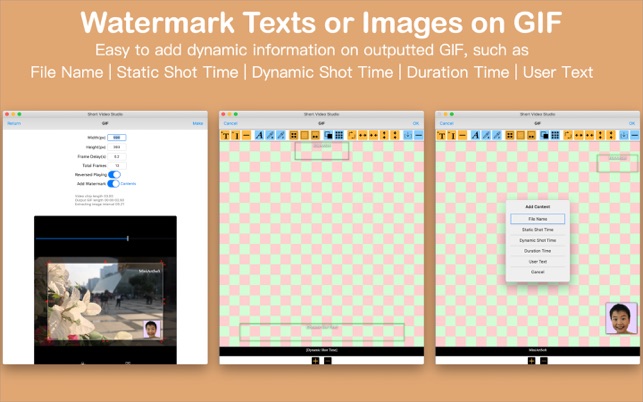This screenshot has width=643, height=402.
Task: Click the flower video preview in left window
Action: 105,302
